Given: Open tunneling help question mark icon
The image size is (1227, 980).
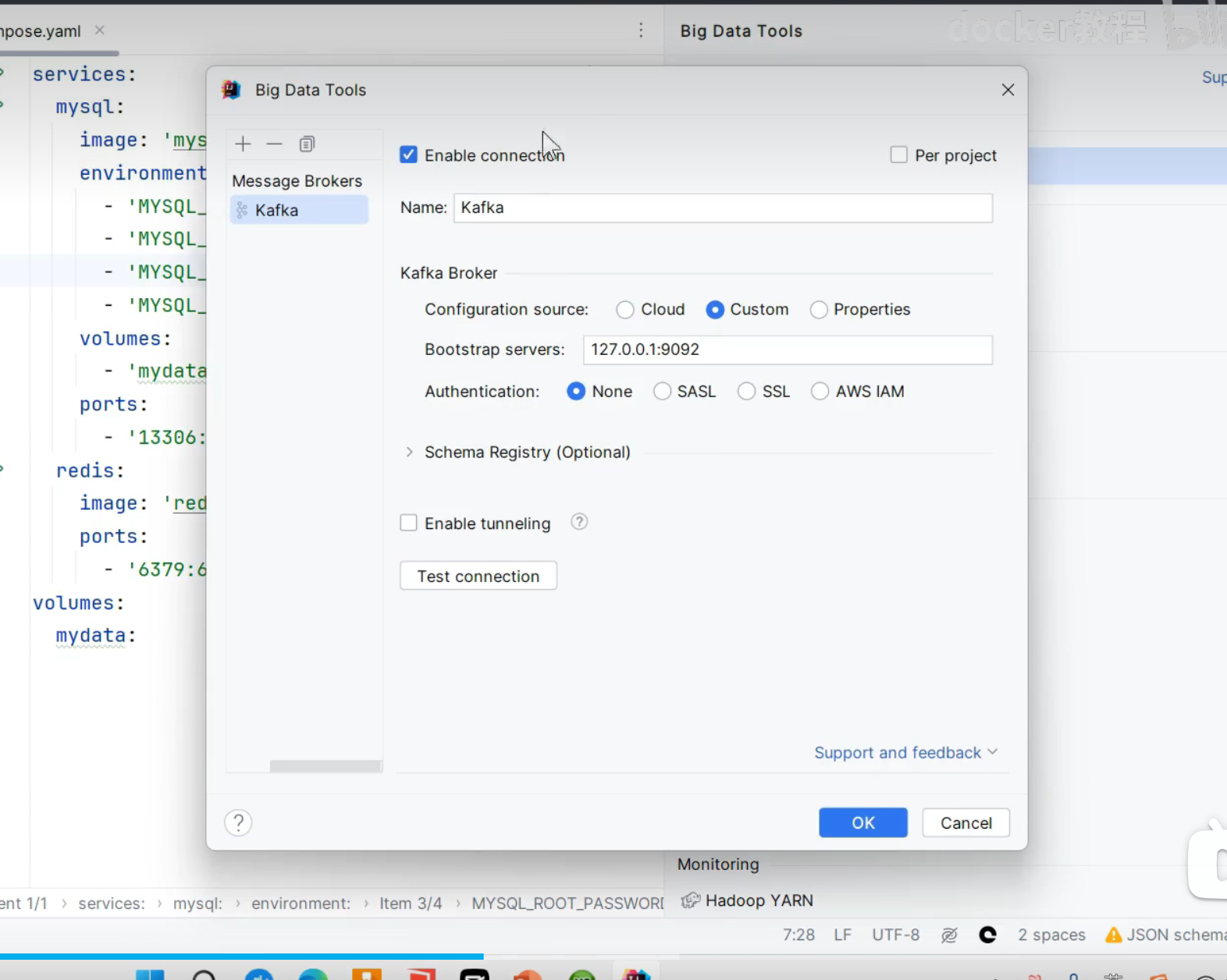Looking at the screenshot, I should (x=579, y=522).
